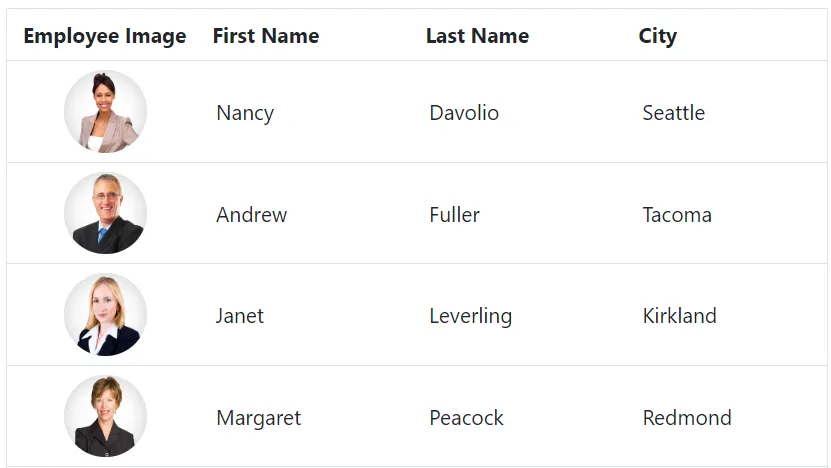Image resolution: width=831 pixels, height=468 pixels.
Task: Click Janet Leverling's employee photo
Action: [x=105, y=315]
